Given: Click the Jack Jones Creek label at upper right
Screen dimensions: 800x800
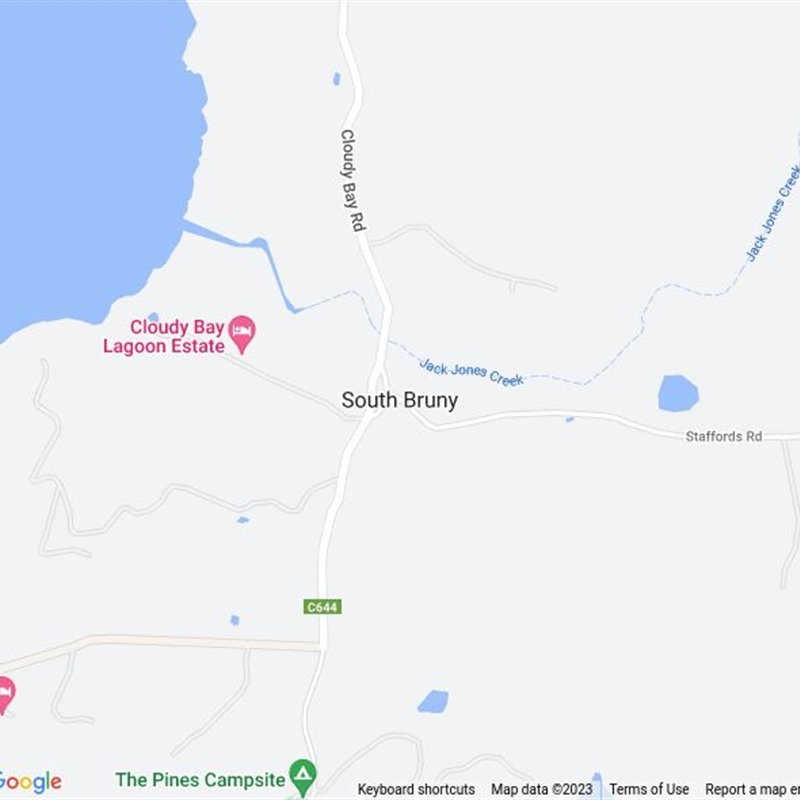Looking at the screenshot, I should coord(773,213).
